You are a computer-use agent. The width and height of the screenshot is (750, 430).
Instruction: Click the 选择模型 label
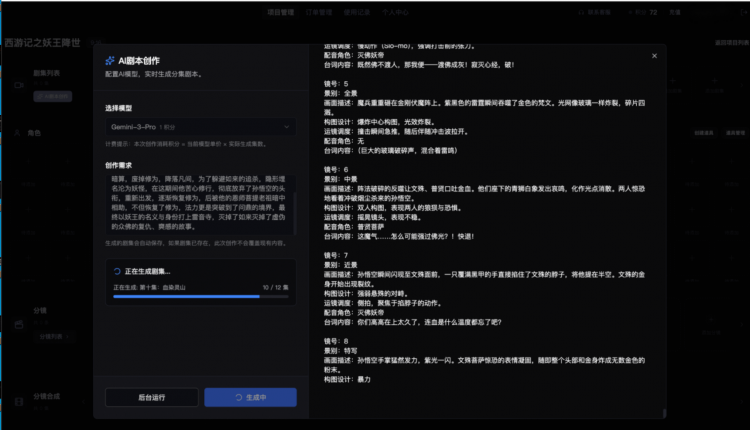tap(119, 109)
